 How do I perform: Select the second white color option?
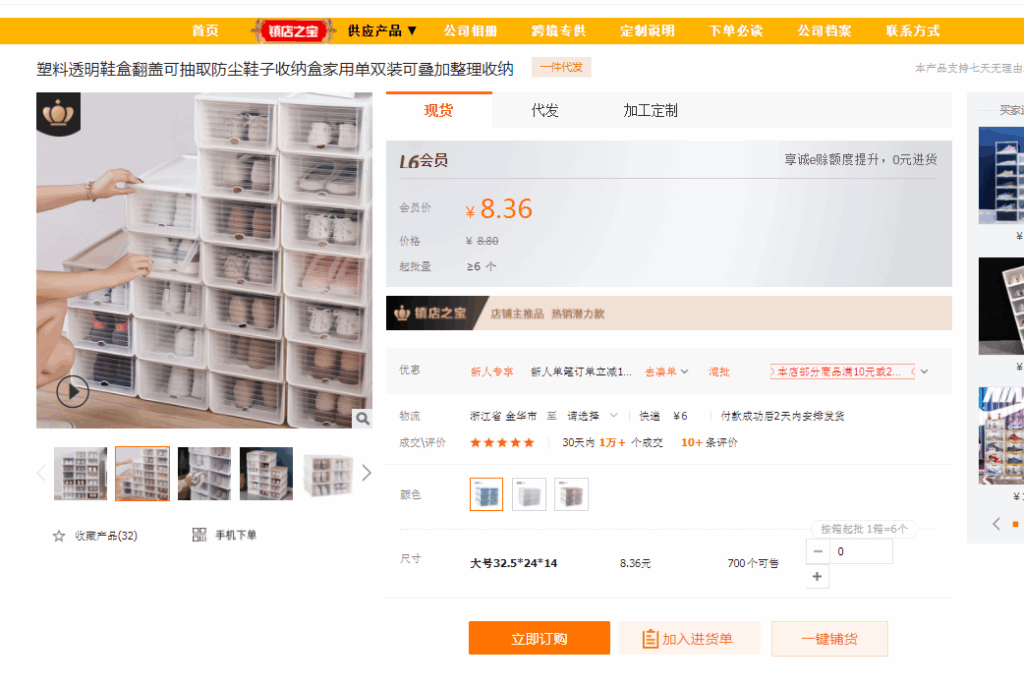coord(529,494)
